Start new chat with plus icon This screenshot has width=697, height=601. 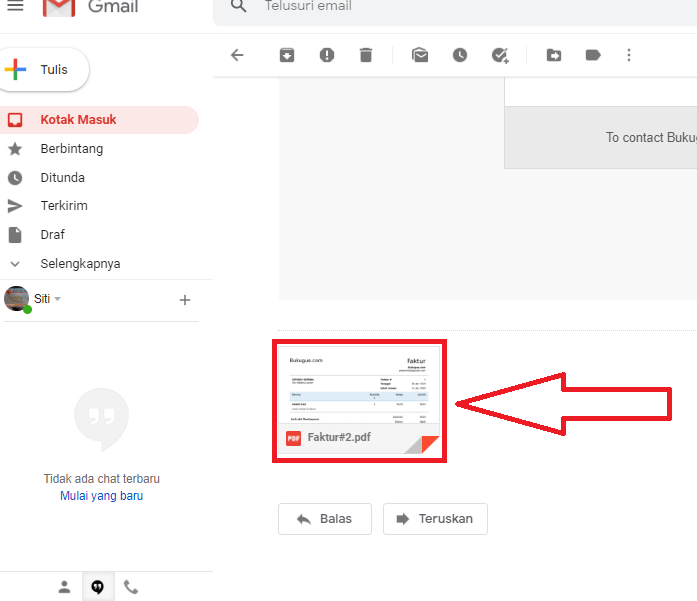[x=185, y=300]
